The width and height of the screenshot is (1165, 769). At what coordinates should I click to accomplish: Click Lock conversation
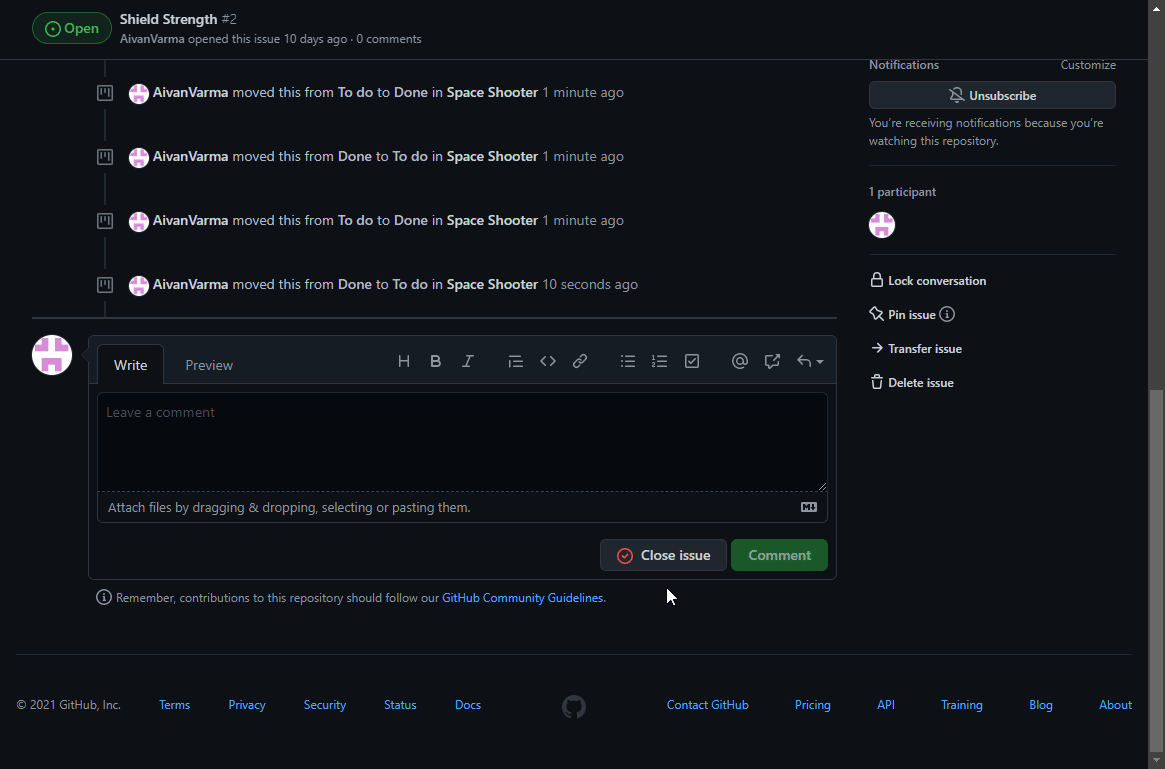point(929,280)
